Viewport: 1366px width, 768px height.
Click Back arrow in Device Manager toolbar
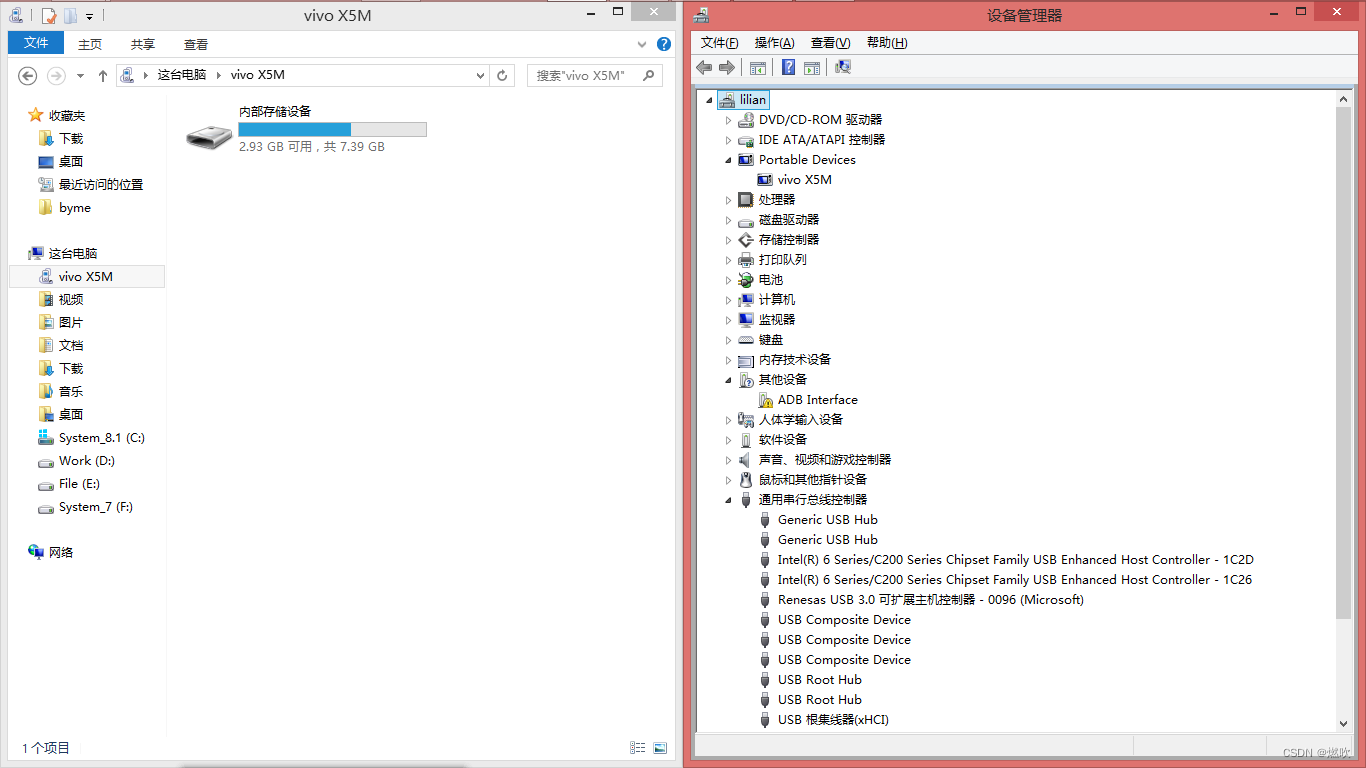point(704,67)
